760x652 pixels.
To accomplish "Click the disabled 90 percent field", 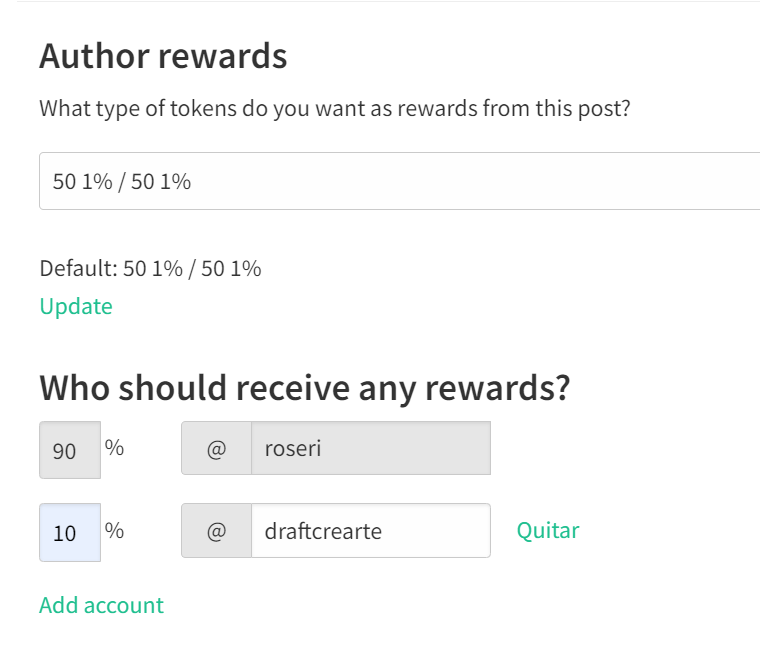I will (x=69, y=450).
